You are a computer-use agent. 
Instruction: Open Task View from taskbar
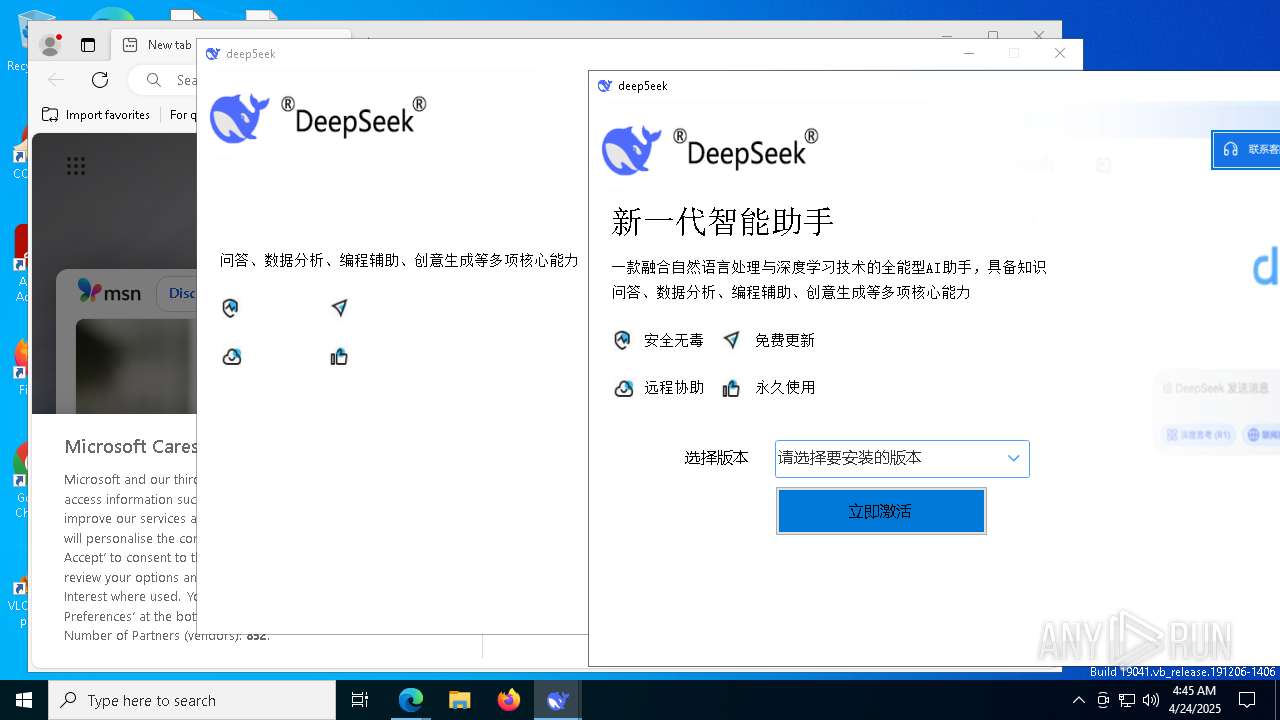pos(360,700)
